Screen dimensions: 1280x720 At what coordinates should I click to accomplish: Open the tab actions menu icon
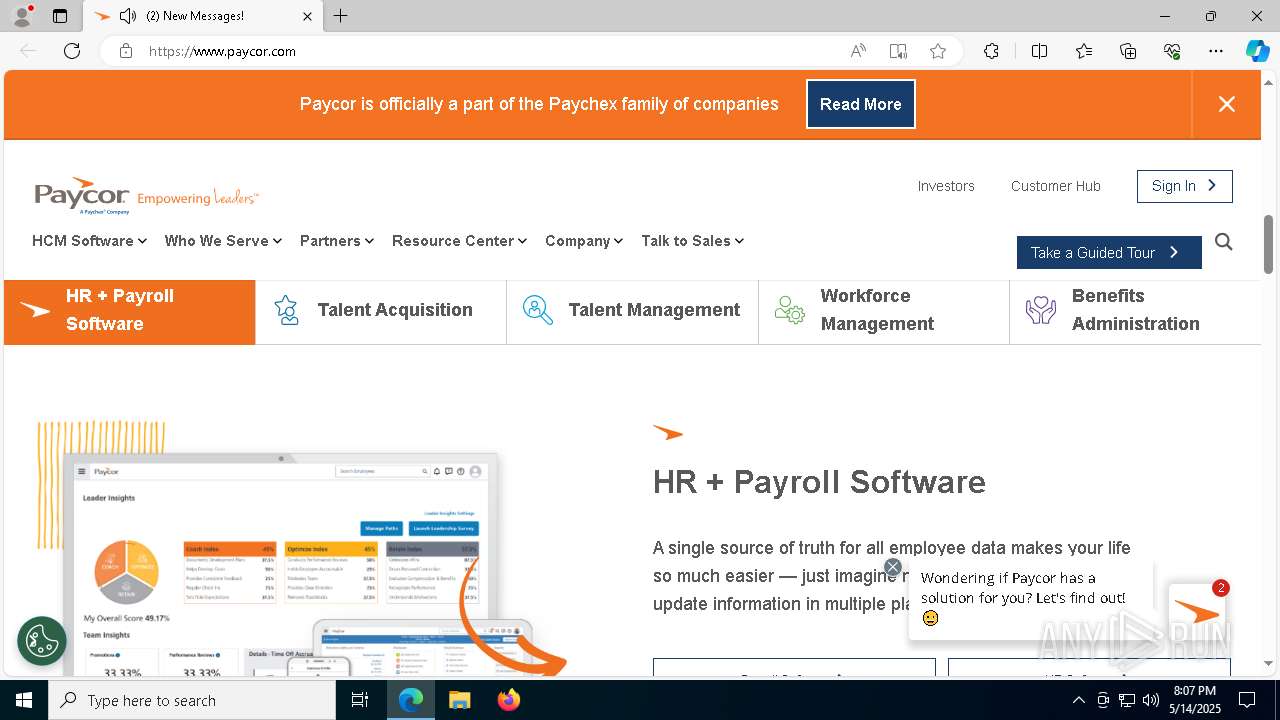pos(60,16)
